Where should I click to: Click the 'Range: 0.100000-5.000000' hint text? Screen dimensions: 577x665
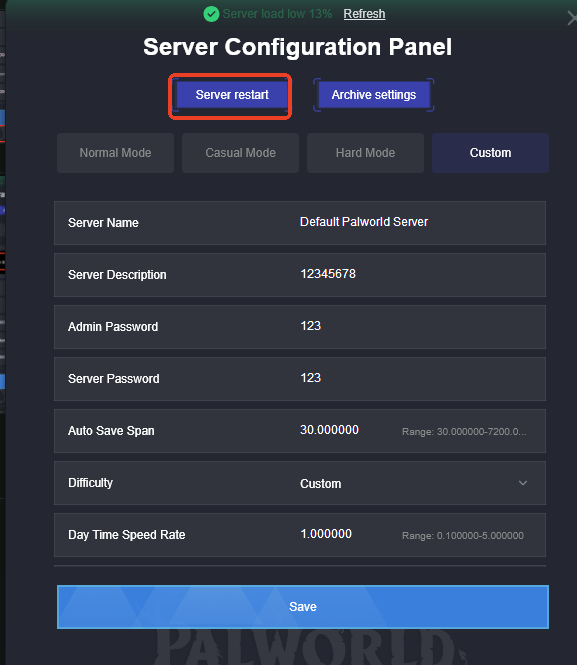[x=463, y=536]
